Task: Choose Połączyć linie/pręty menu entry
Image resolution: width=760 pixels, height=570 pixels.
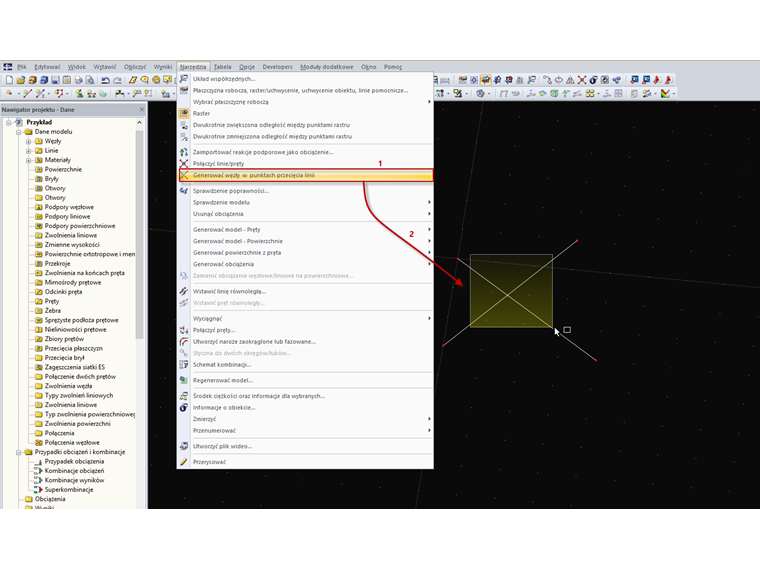Action: click(306, 163)
